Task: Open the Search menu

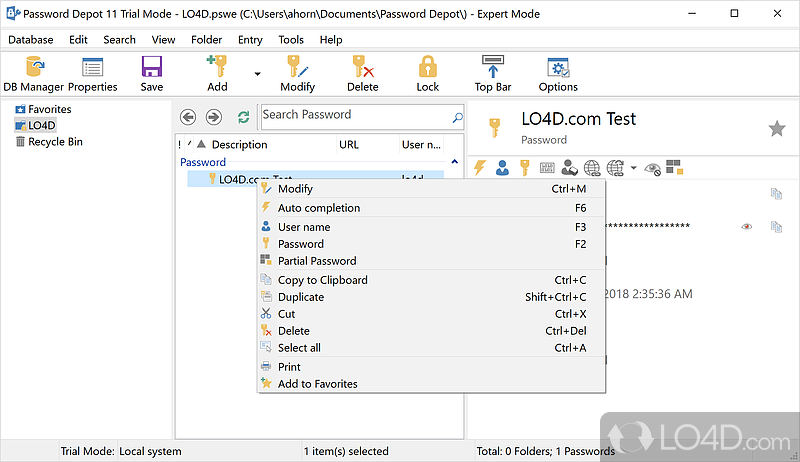Action: coord(119,40)
